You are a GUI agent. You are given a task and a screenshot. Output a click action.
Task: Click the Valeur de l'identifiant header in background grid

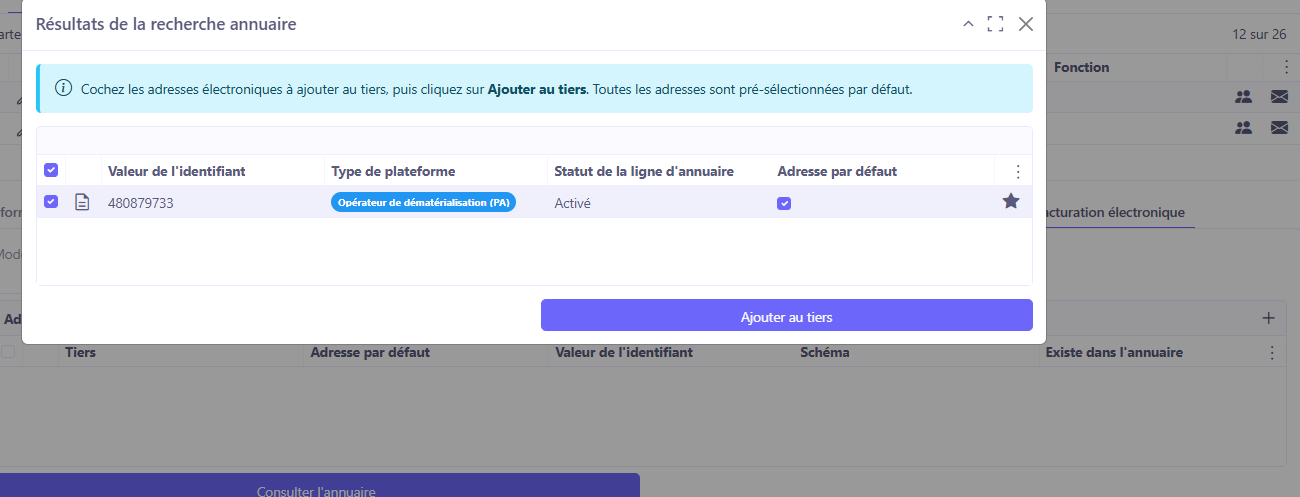click(624, 352)
